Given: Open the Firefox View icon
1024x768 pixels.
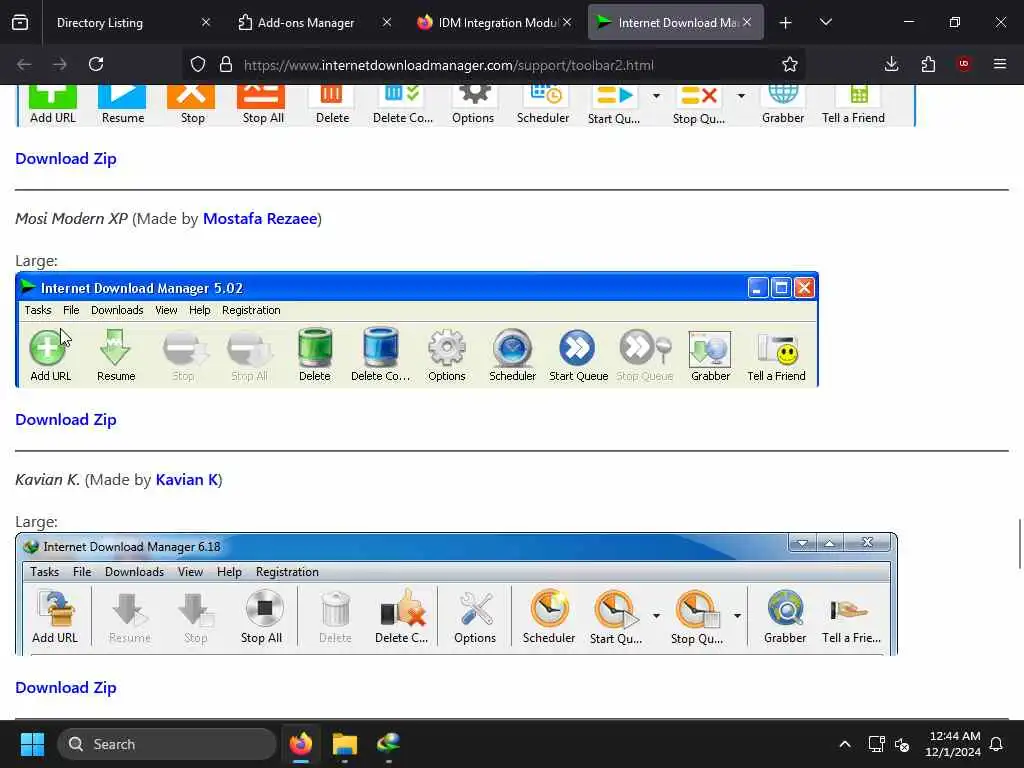Looking at the screenshot, I should click(20, 22).
